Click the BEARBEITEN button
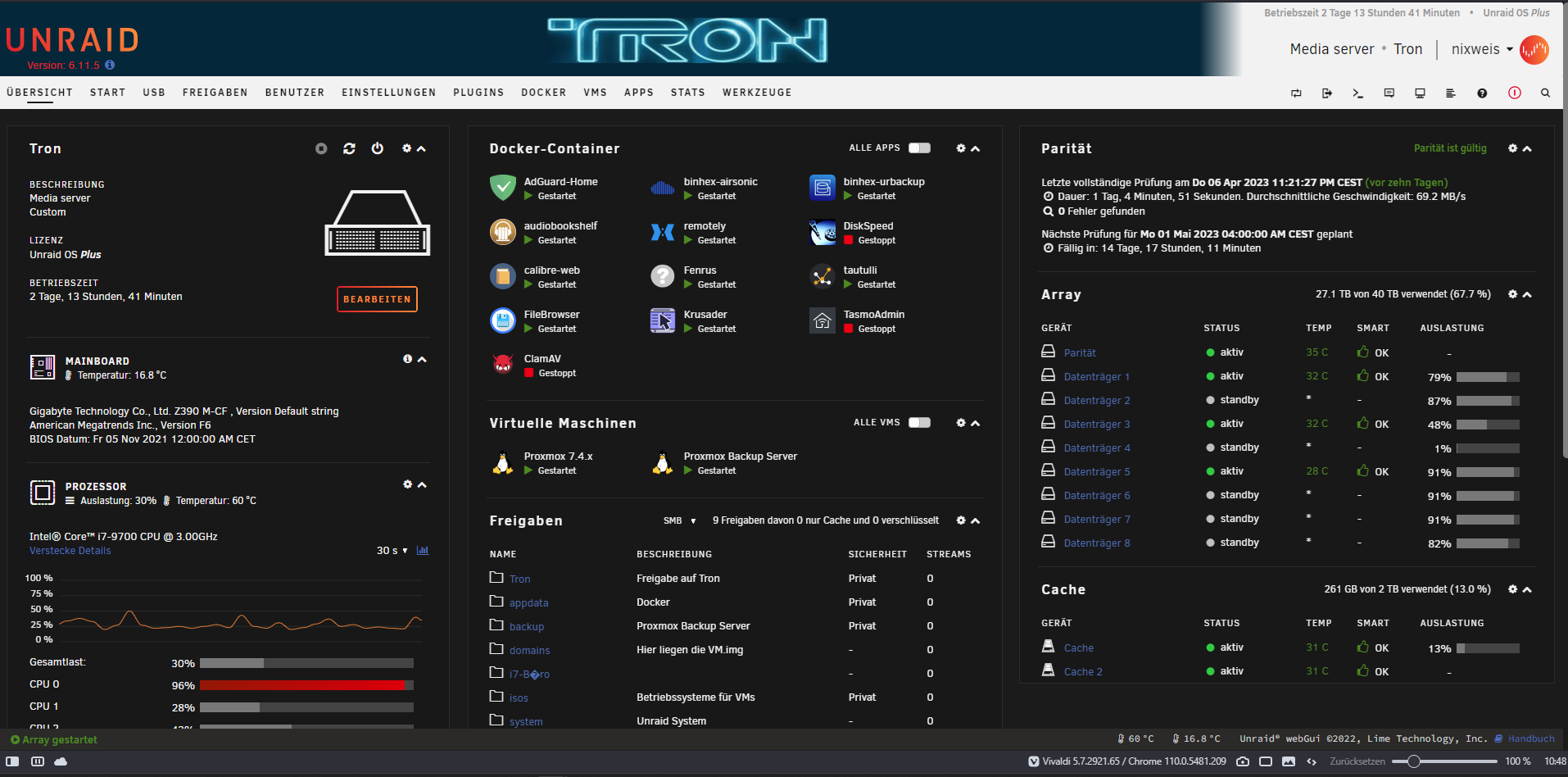1568x777 pixels. [x=377, y=299]
